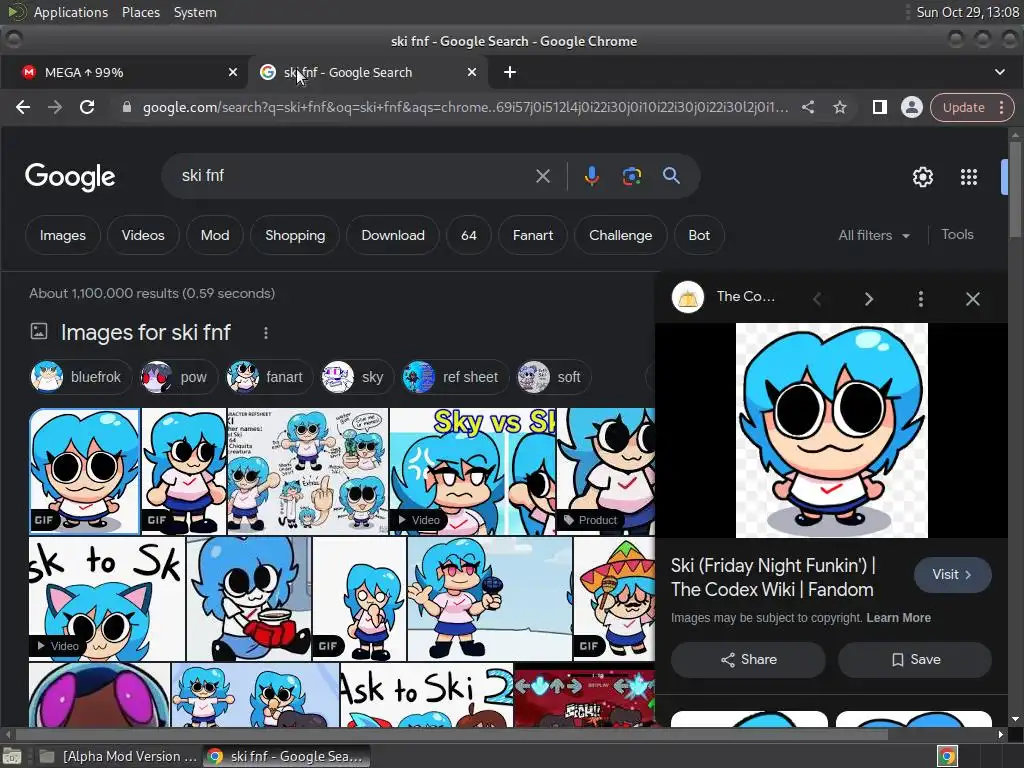Reload the Google search page
1024x768 pixels.
(87, 107)
